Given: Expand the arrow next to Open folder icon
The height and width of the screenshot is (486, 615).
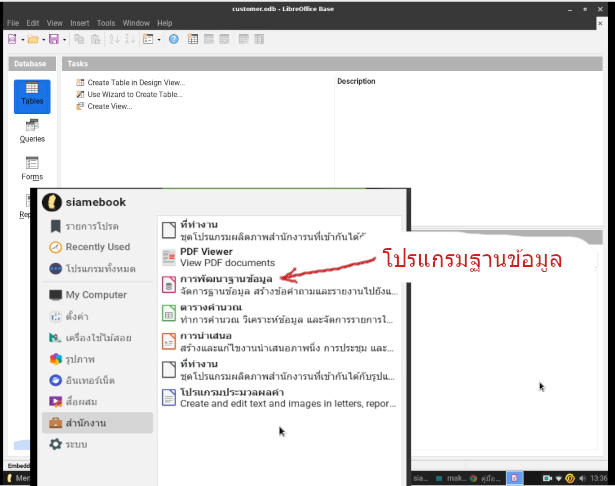Looking at the screenshot, I should click(x=44, y=40).
